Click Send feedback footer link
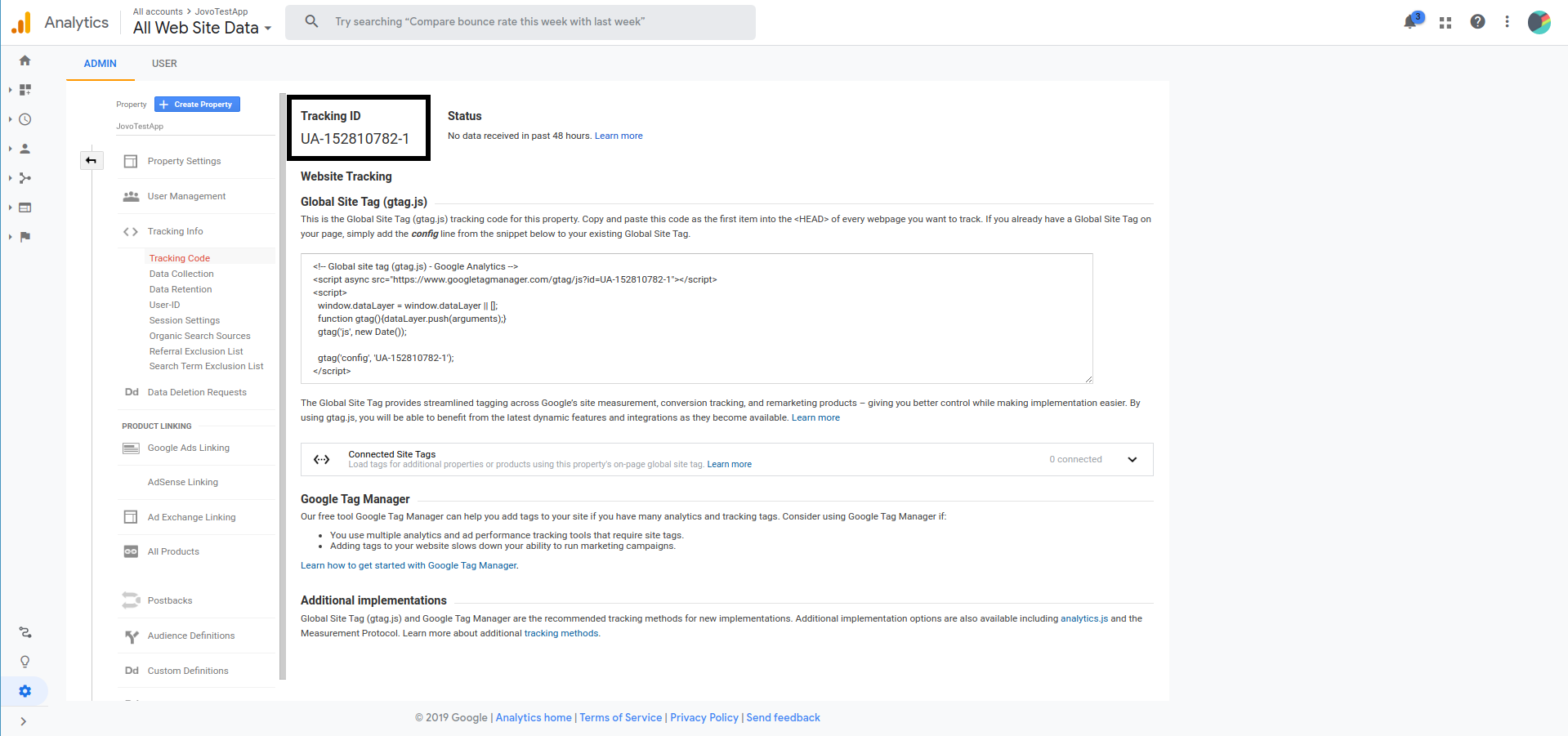The width and height of the screenshot is (1568, 736). pos(783,717)
